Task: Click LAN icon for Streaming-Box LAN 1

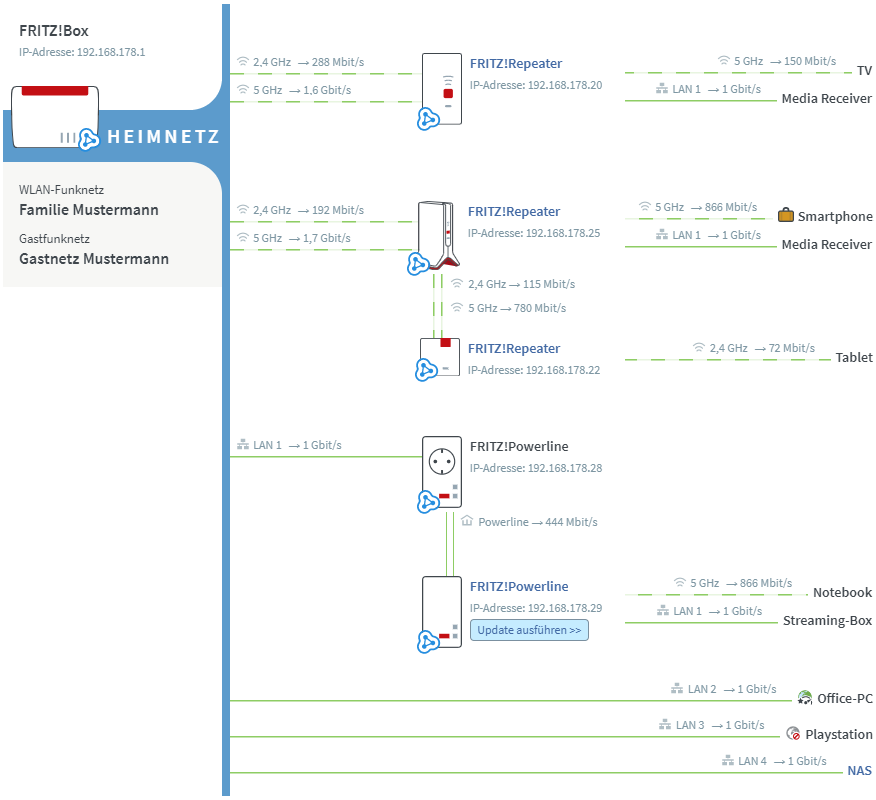Action: point(663,611)
